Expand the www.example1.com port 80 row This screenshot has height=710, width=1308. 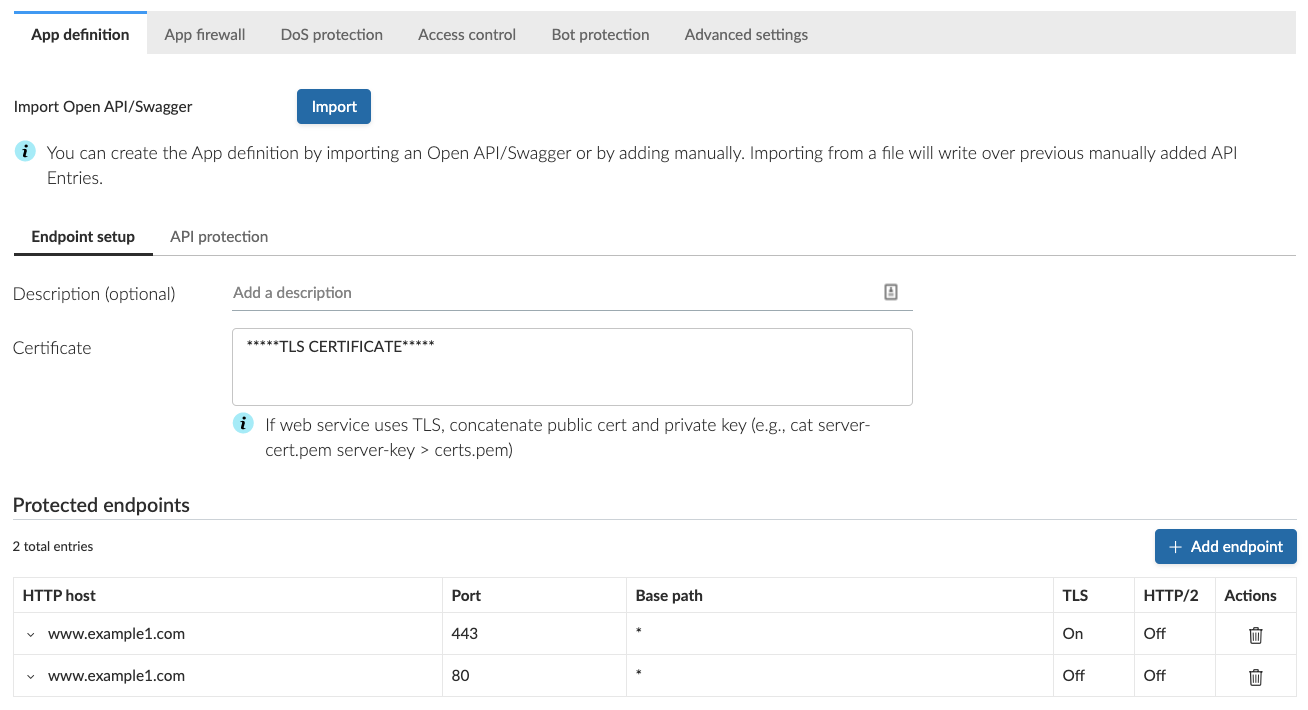pyautogui.click(x=30, y=676)
